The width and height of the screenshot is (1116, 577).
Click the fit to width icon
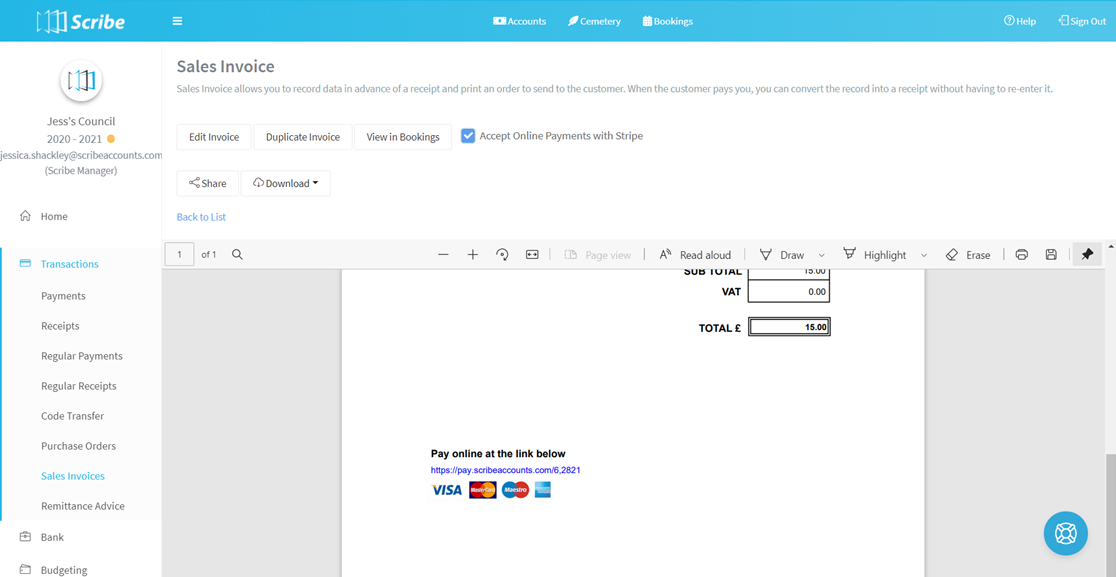(532, 255)
